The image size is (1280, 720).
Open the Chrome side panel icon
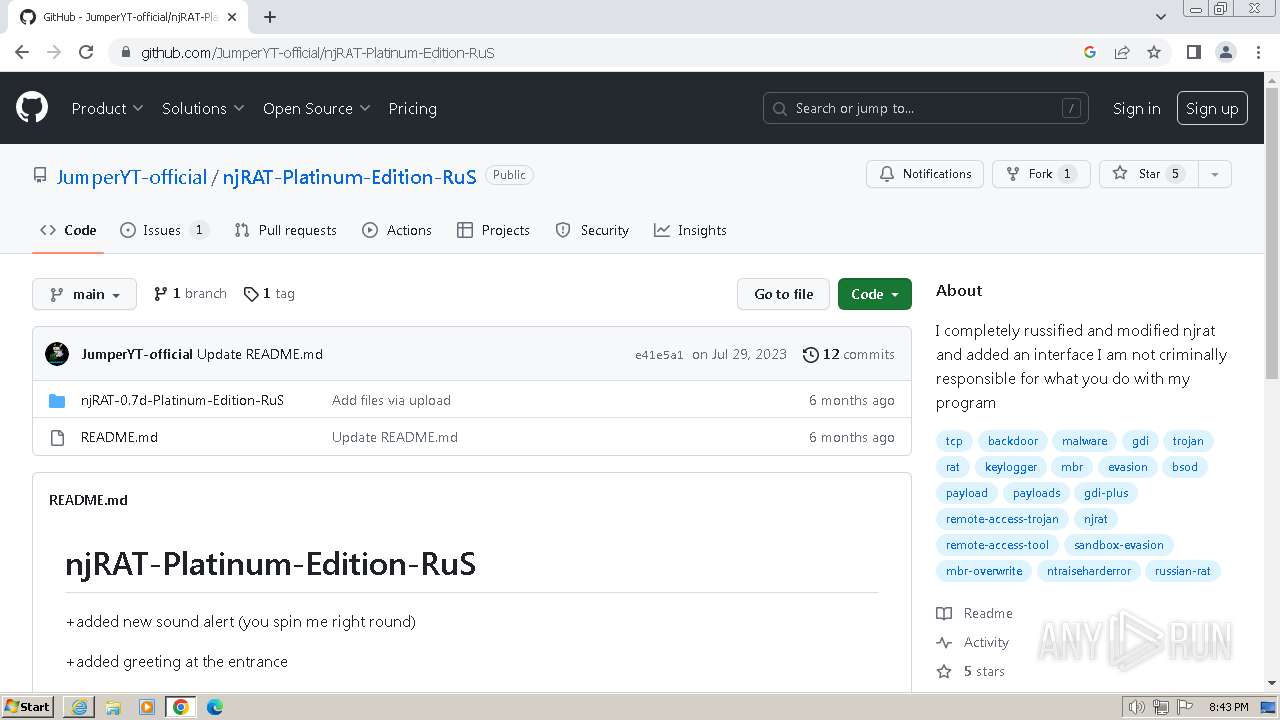pyautogui.click(x=1193, y=52)
